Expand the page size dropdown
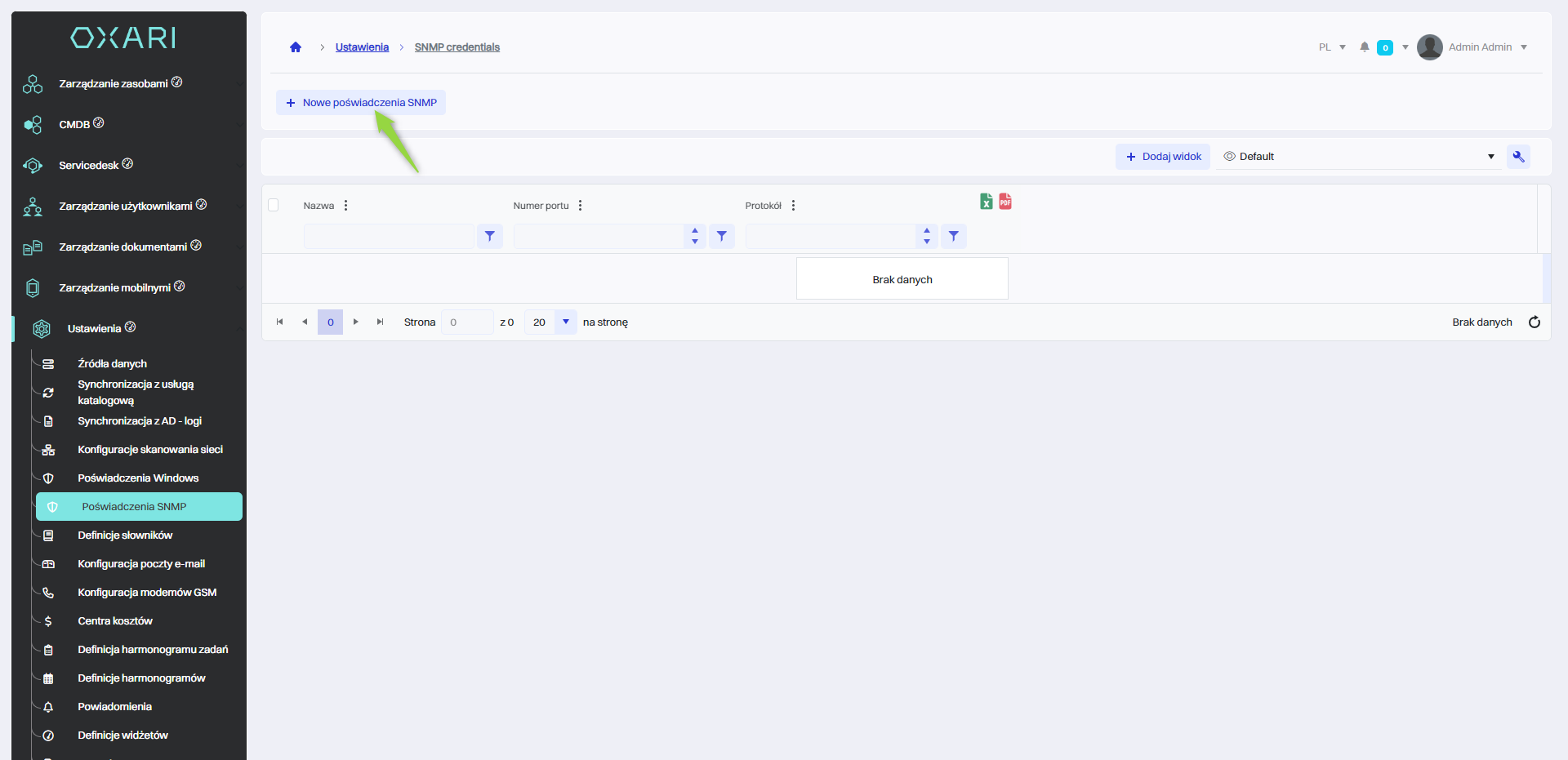This screenshot has height=760, width=1568. pyautogui.click(x=565, y=322)
